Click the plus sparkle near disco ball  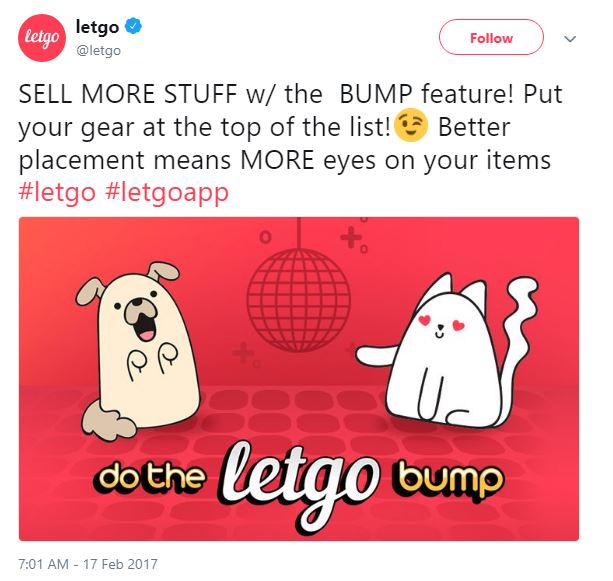point(351,237)
